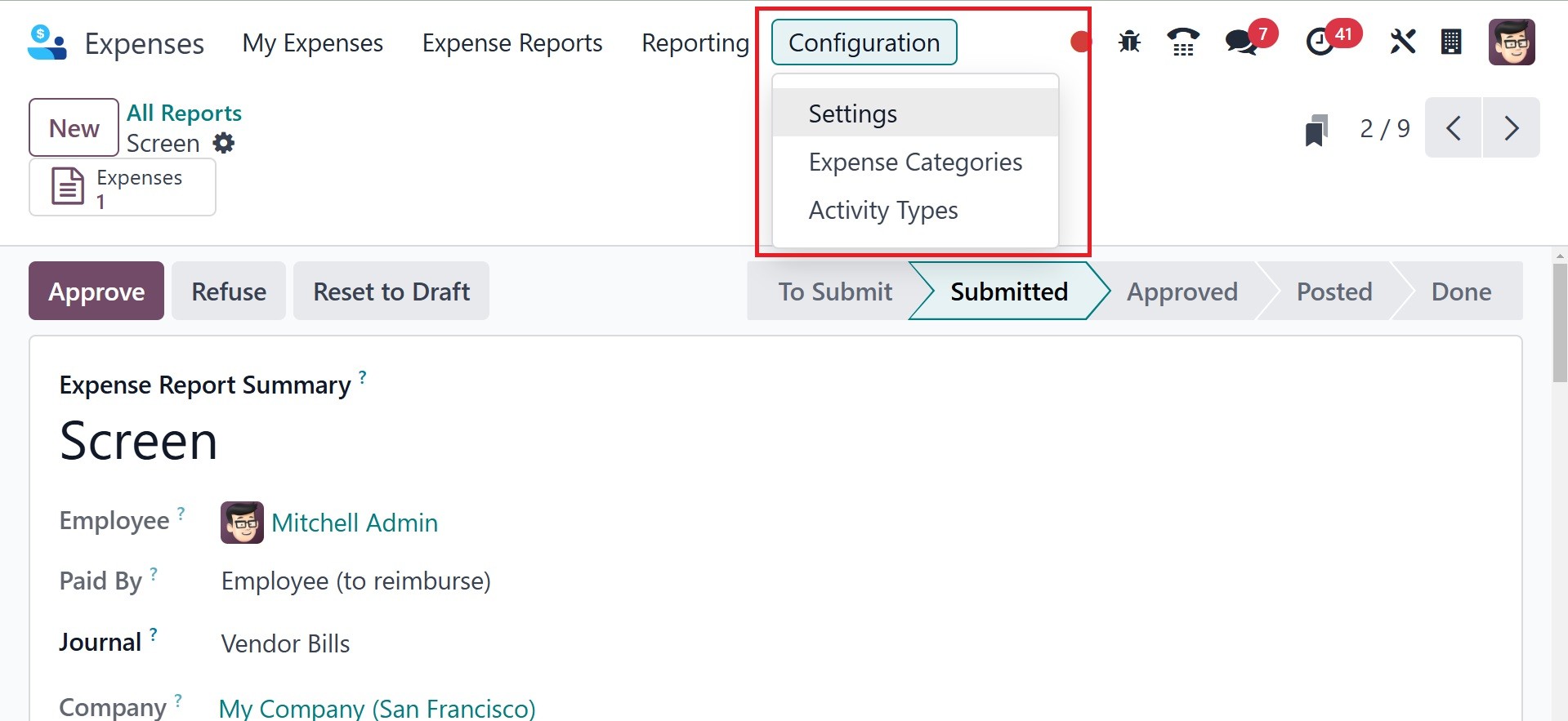1568x721 pixels.
Task: Go to the next record arrow
Action: pyautogui.click(x=1511, y=128)
